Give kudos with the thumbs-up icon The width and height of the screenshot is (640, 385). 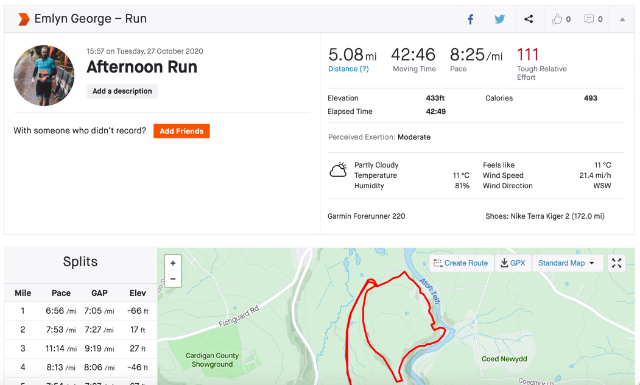tap(557, 19)
